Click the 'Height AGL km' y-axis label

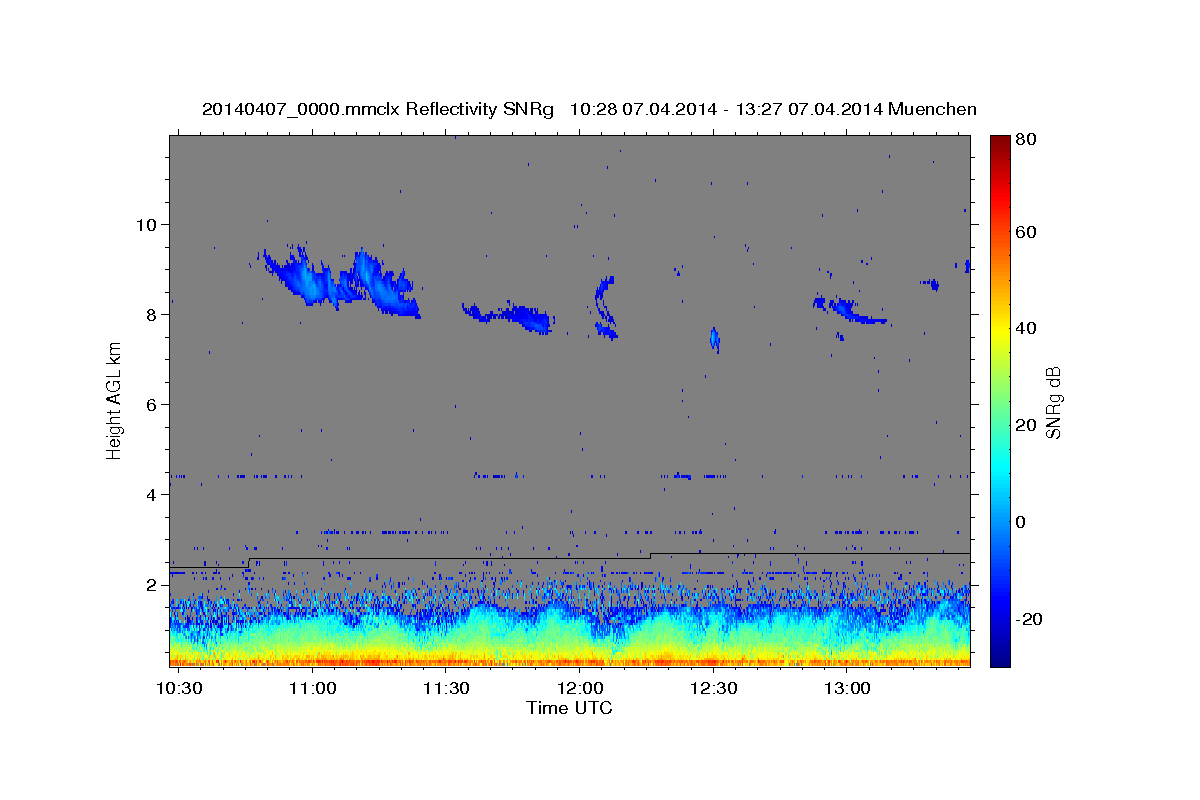(x=114, y=400)
